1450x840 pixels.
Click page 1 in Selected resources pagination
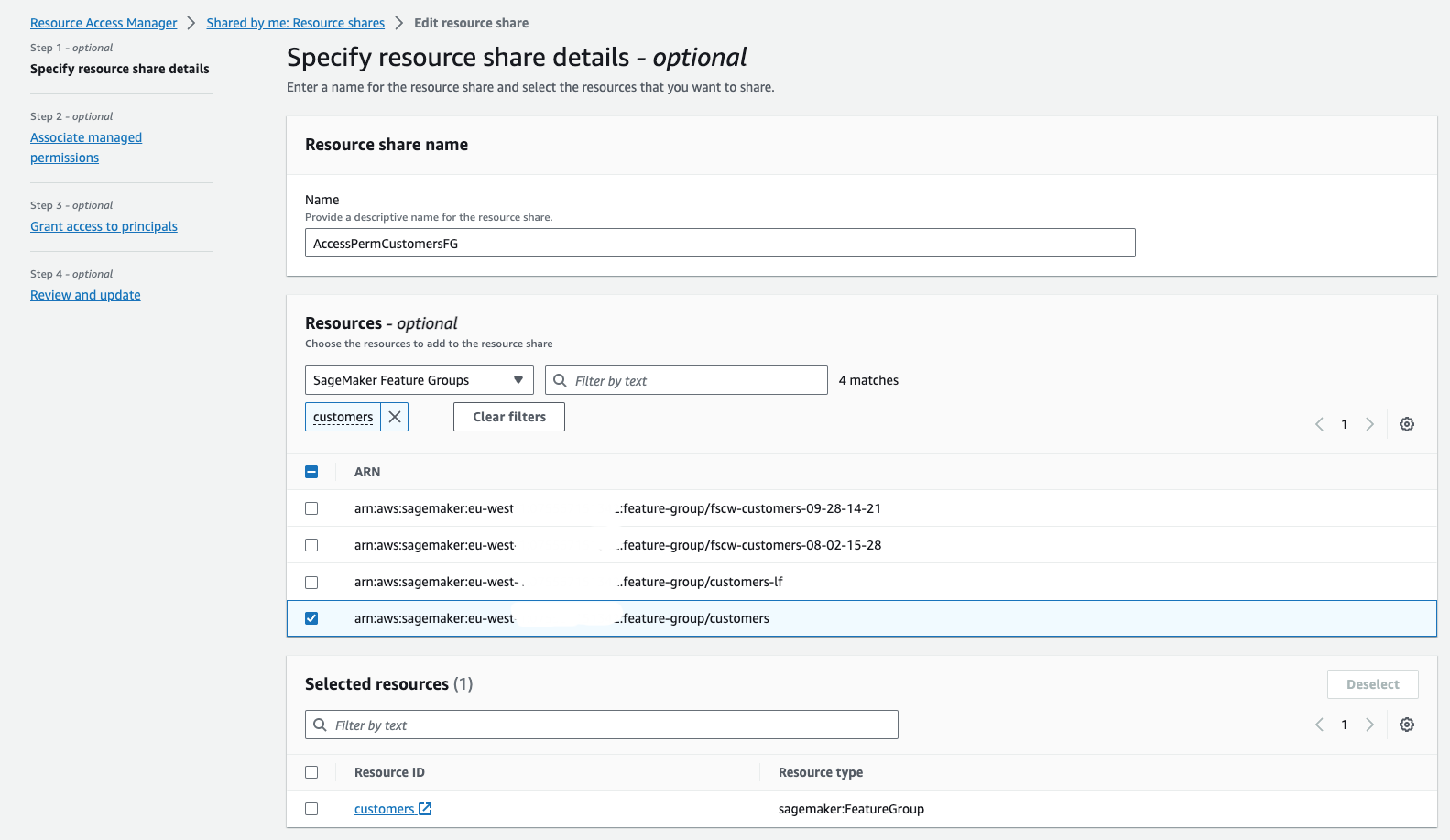coord(1345,725)
